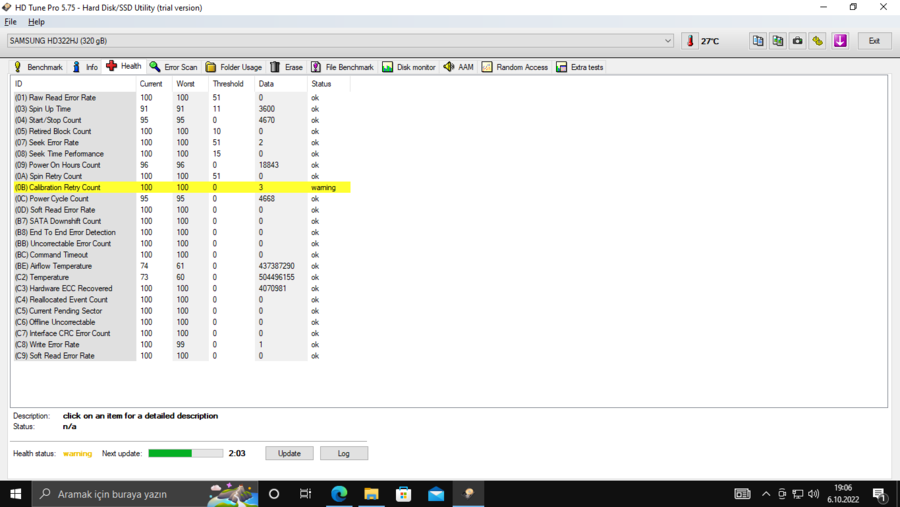Image resolution: width=900 pixels, height=507 pixels.
Task: Select the End To End Error Detection row
Action: point(181,233)
